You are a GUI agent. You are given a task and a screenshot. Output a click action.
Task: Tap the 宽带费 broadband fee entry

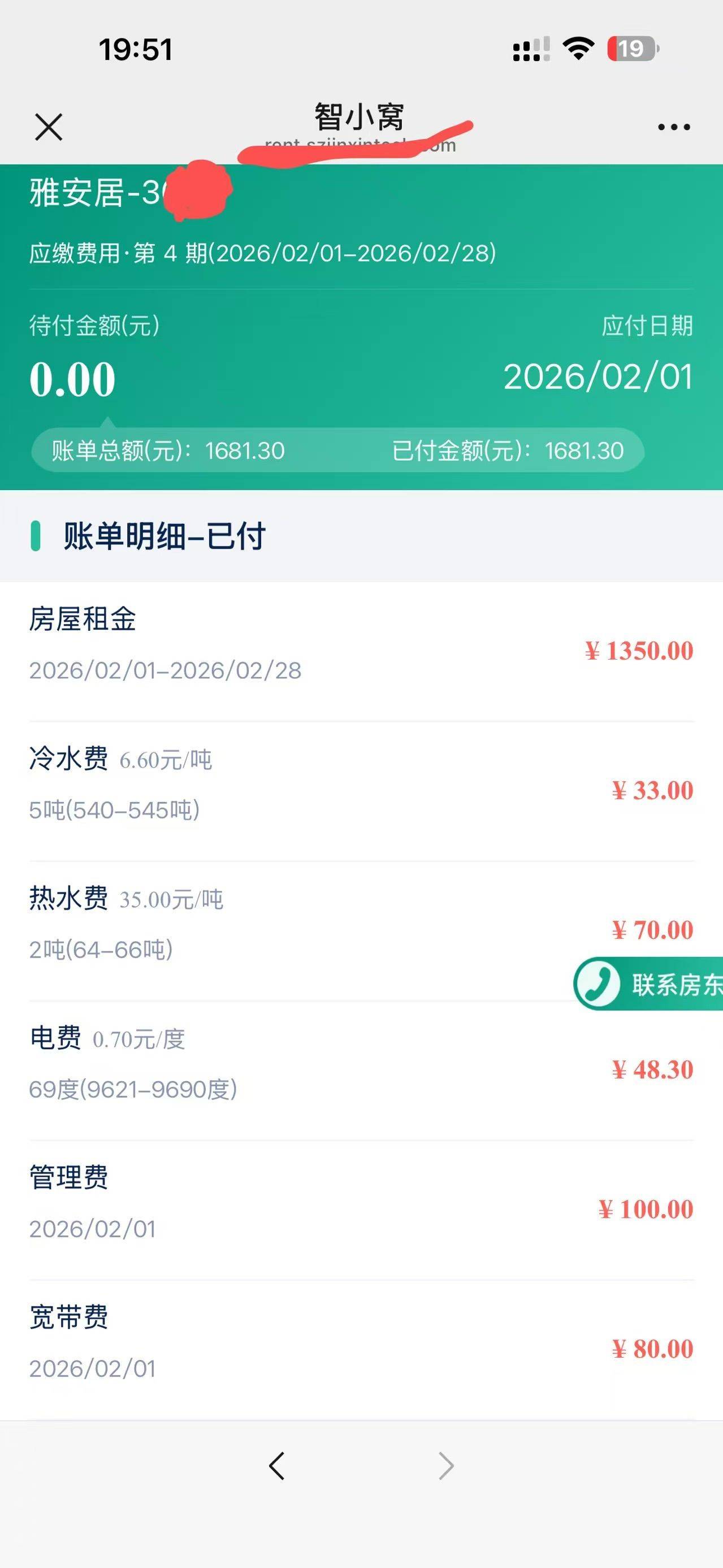362,1349
